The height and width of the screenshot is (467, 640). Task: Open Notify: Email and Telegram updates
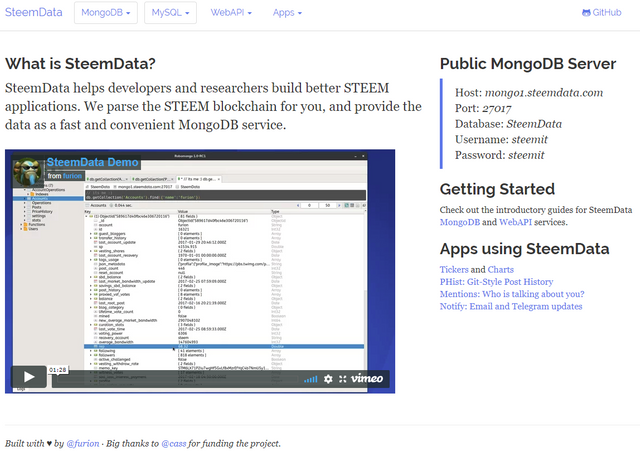tap(511, 306)
